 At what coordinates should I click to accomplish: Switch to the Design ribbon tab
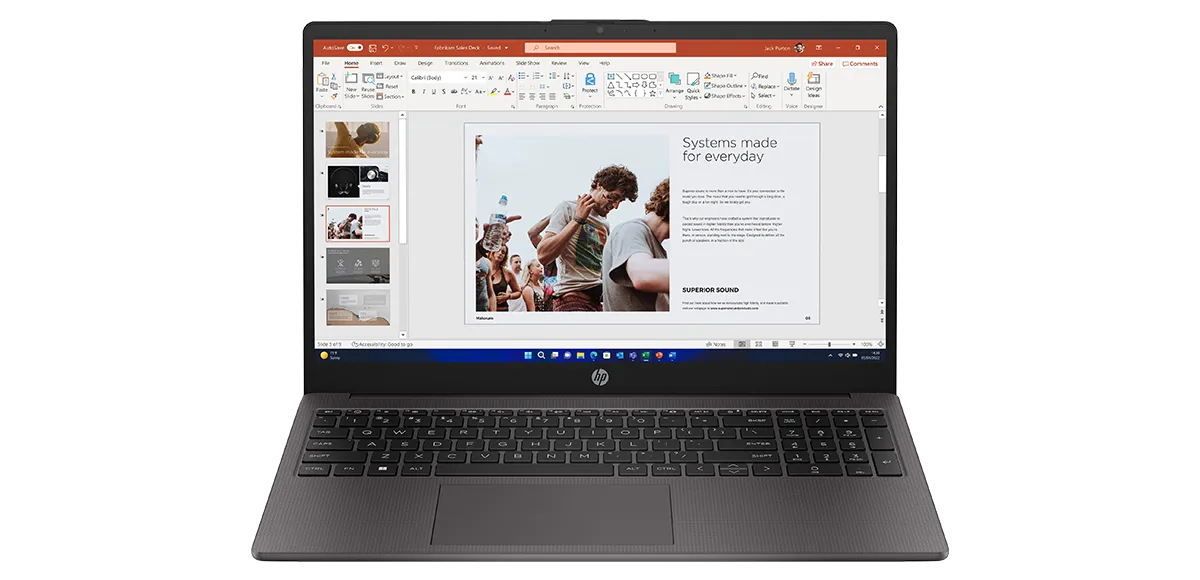(425, 63)
